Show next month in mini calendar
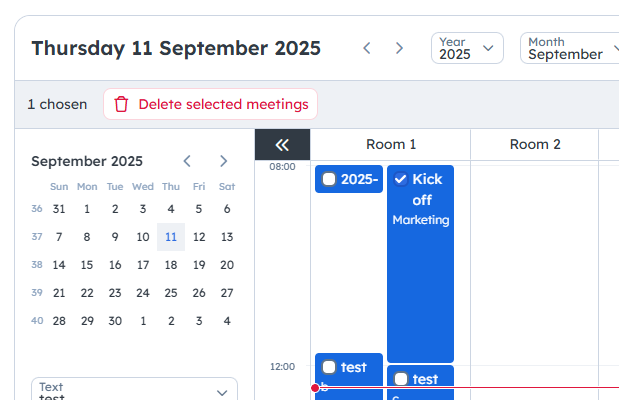Viewport: 619px width, 400px height. point(223,161)
